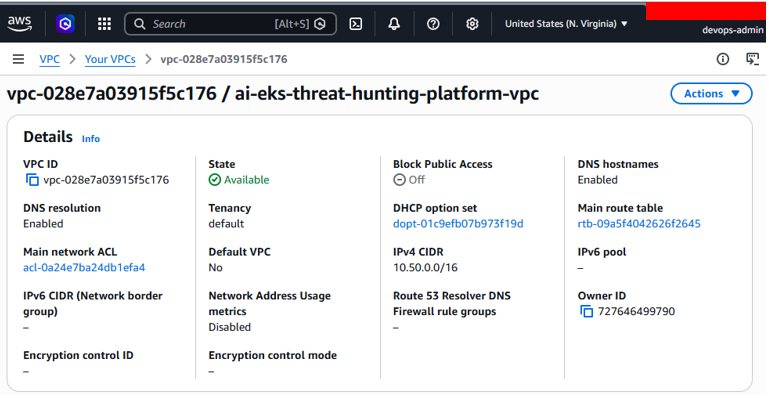Click the Amazon Q icon inside search bar

click(x=320, y=24)
